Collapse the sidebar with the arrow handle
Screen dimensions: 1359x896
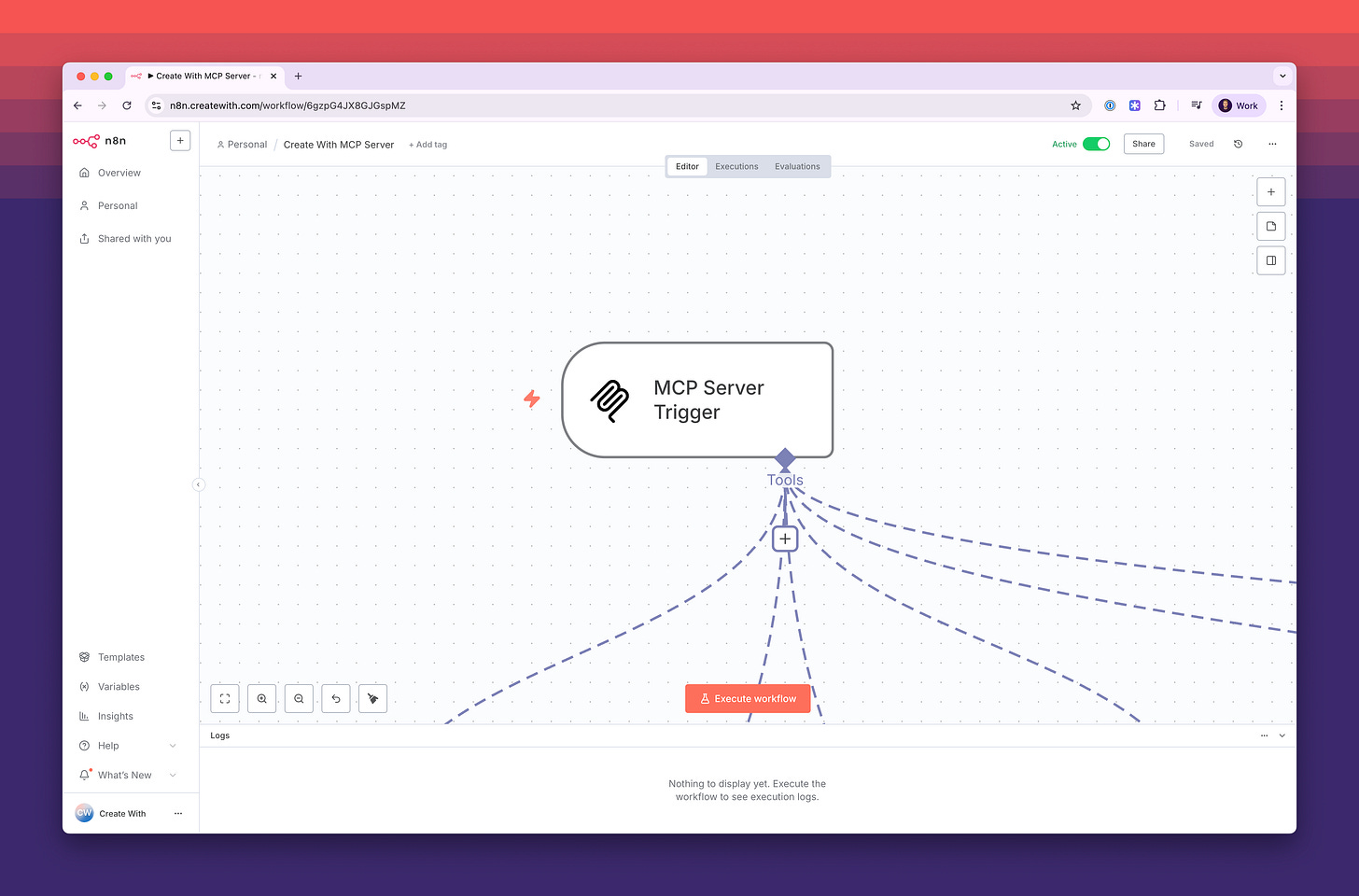click(x=198, y=484)
